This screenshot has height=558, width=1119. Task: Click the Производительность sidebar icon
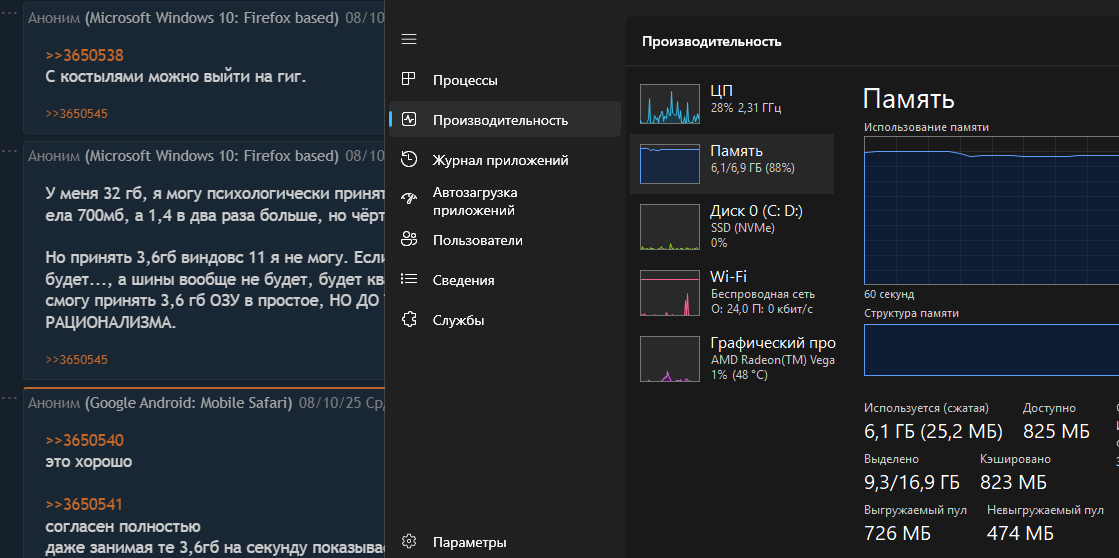(408, 120)
